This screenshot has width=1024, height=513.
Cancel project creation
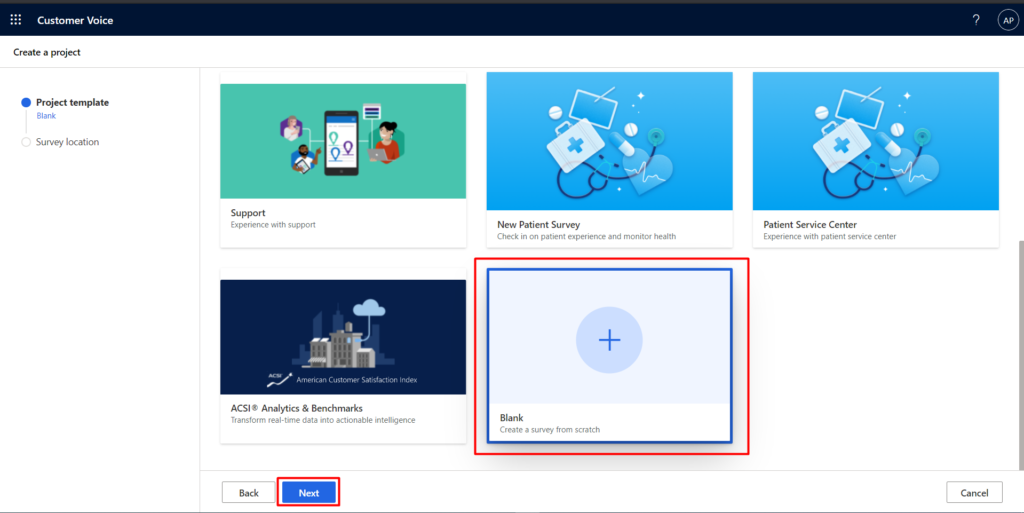click(x=974, y=493)
